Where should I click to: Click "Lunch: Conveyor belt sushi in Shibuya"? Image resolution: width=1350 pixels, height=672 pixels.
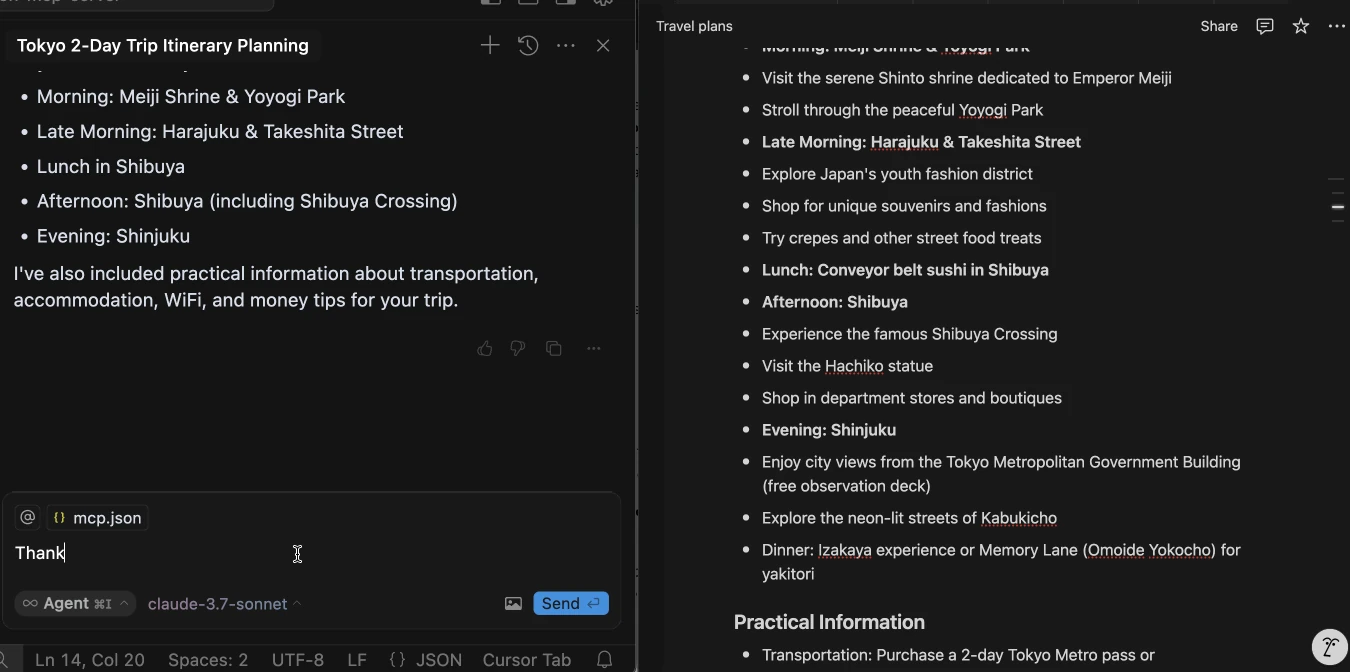(905, 270)
